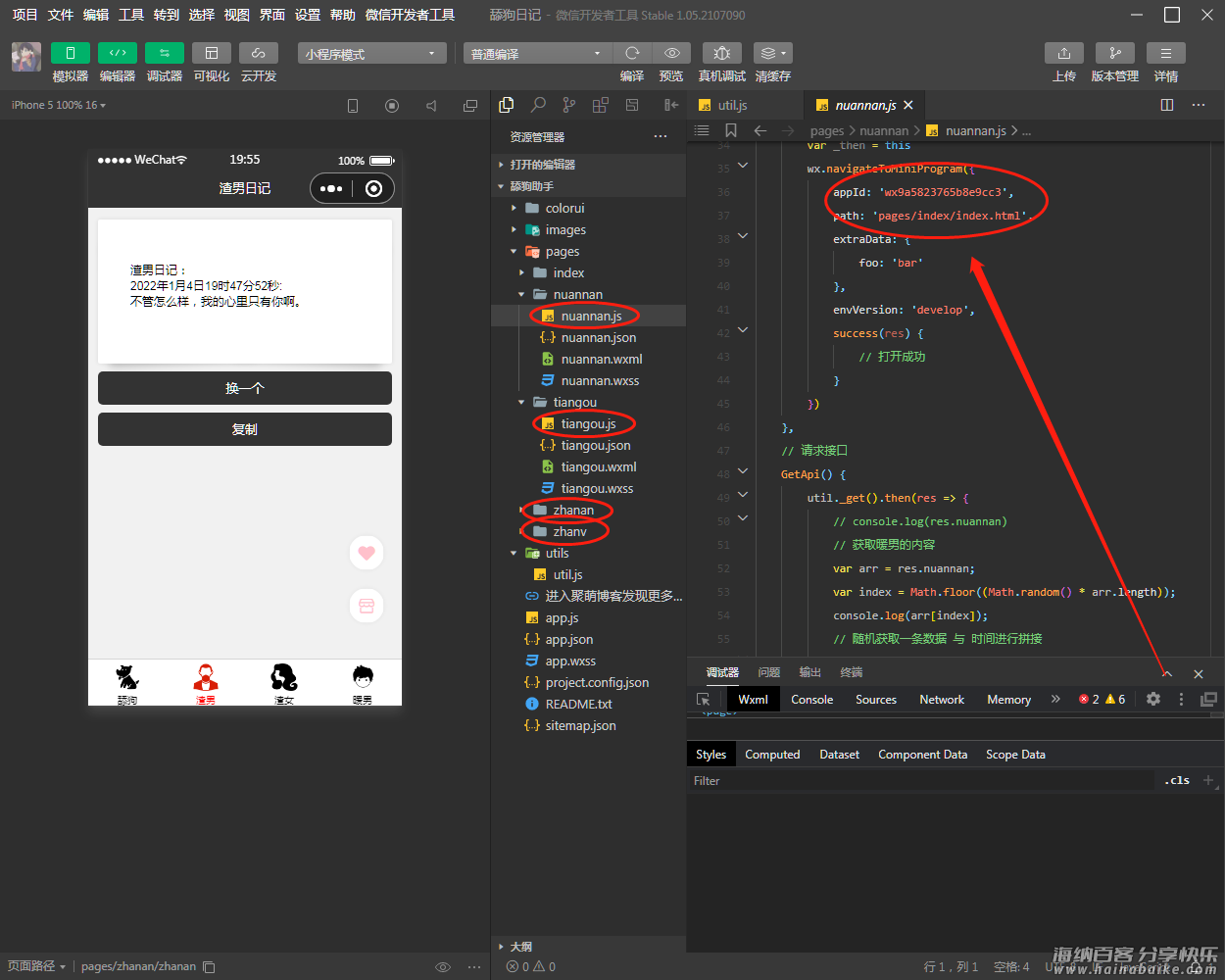The image size is (1225, 980).
Task: Open the 普通编译 compile mode dropdown
Action: [x=537, y=54]
